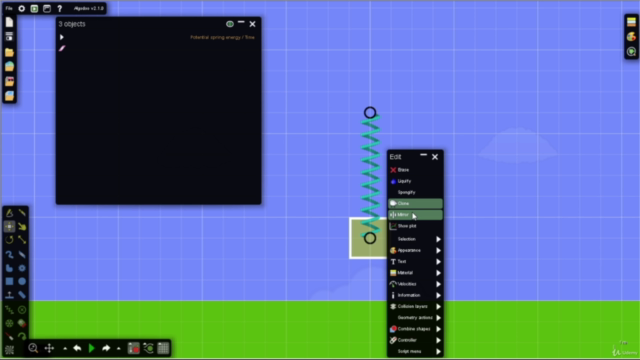Select the Scale tool
This screenshot has width=640, height=360.
(22, 240)
